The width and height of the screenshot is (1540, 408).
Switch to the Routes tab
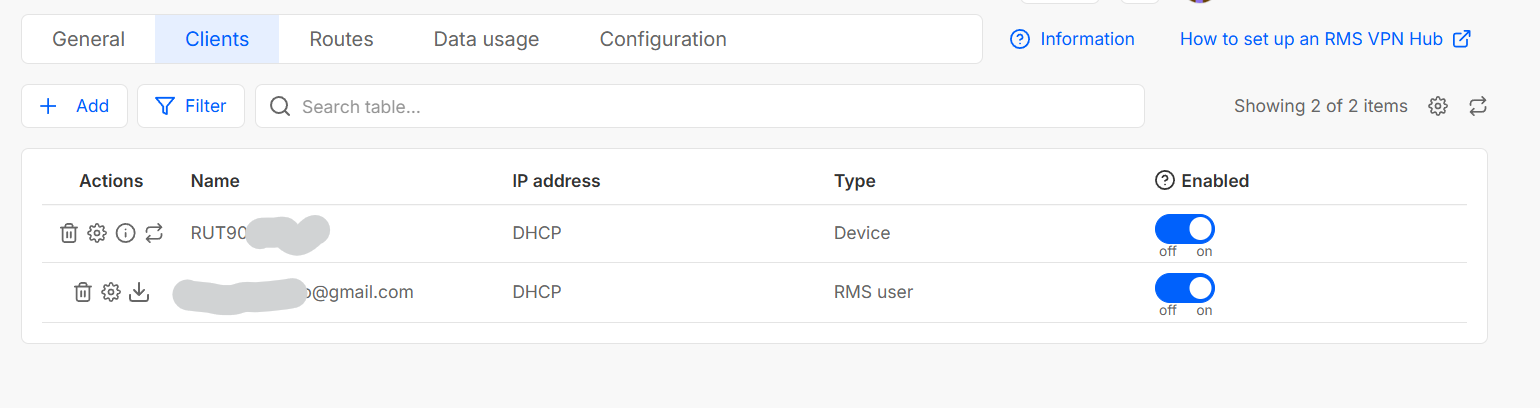pyautogui.click(x=341, y=39)
